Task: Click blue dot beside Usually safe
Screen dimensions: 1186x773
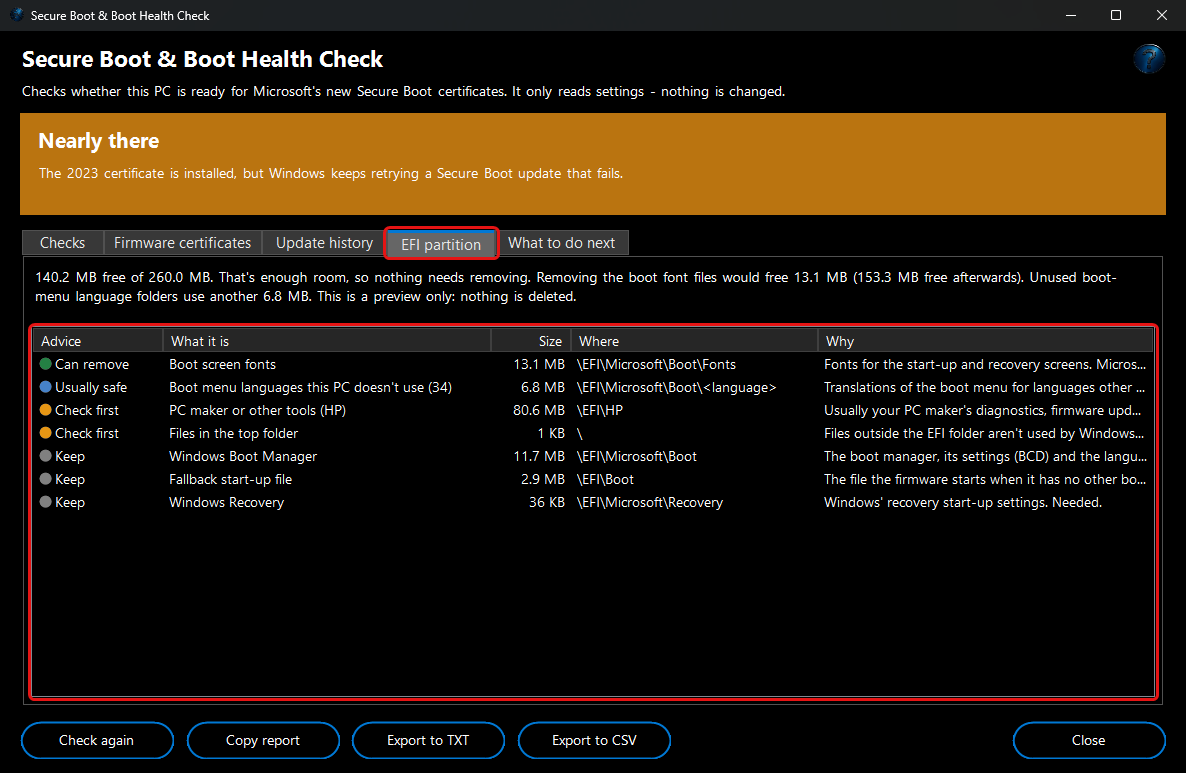Action: (45, 386)
